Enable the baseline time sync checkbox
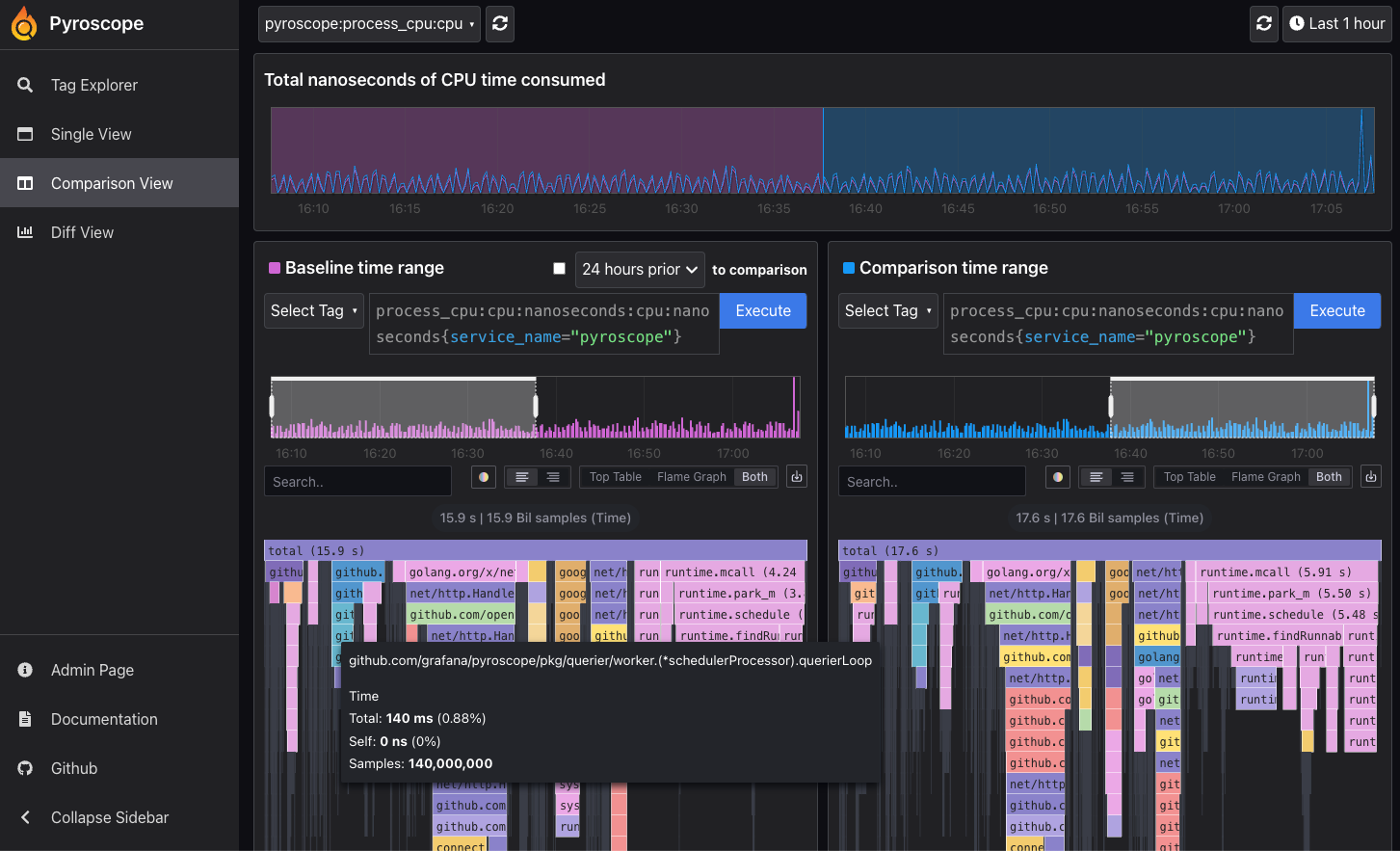 click(x=559, y=269)
